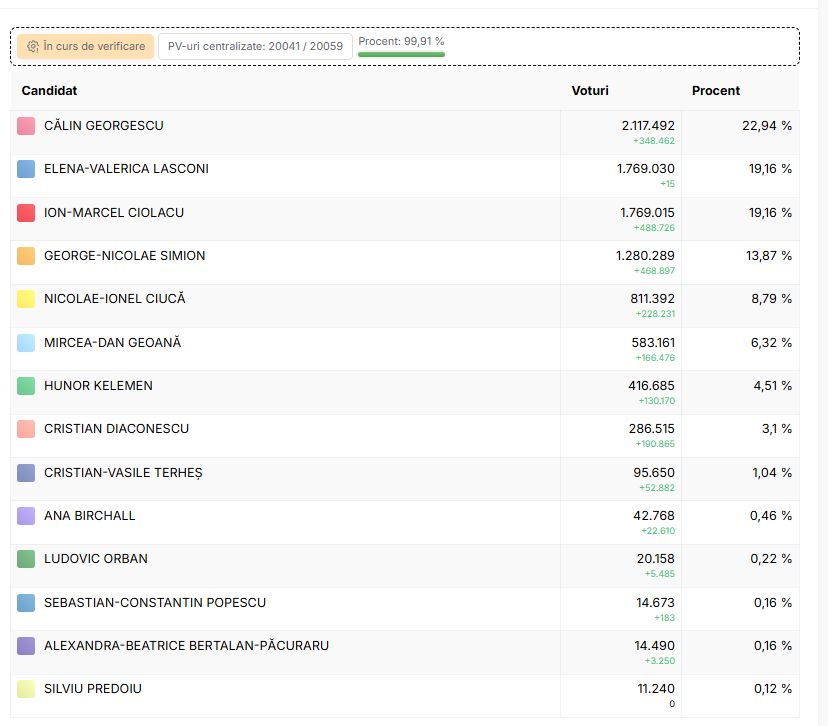Click the 'Candidat' column header
Image resolution: width=828 pixels, height=726 pixels.
[x=49, y=91]
